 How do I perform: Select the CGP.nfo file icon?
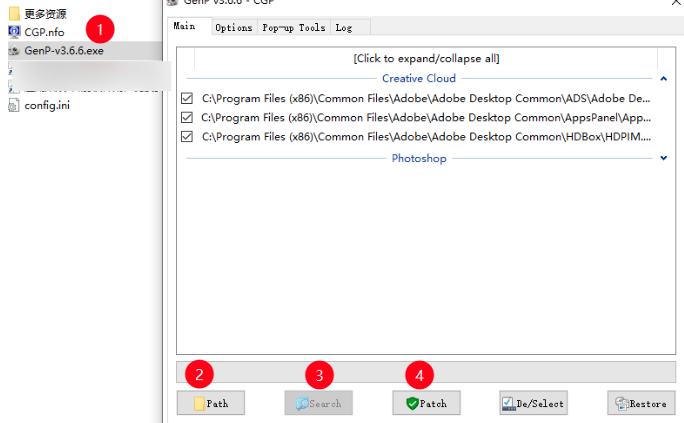pyautogui.click(x=14, y=32)
